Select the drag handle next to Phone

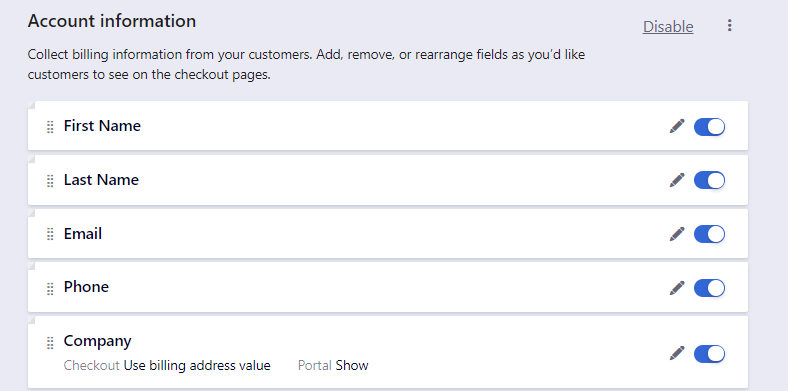pos(50,289)
